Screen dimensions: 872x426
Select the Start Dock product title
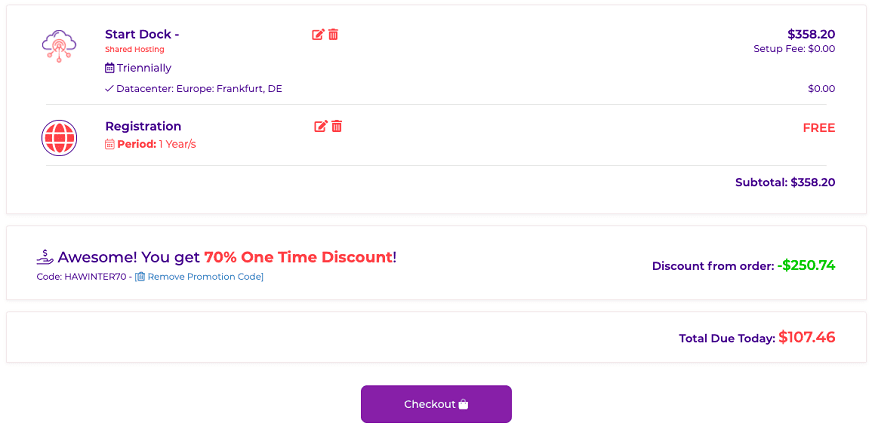pyautogui.click(x=142, y=34)
